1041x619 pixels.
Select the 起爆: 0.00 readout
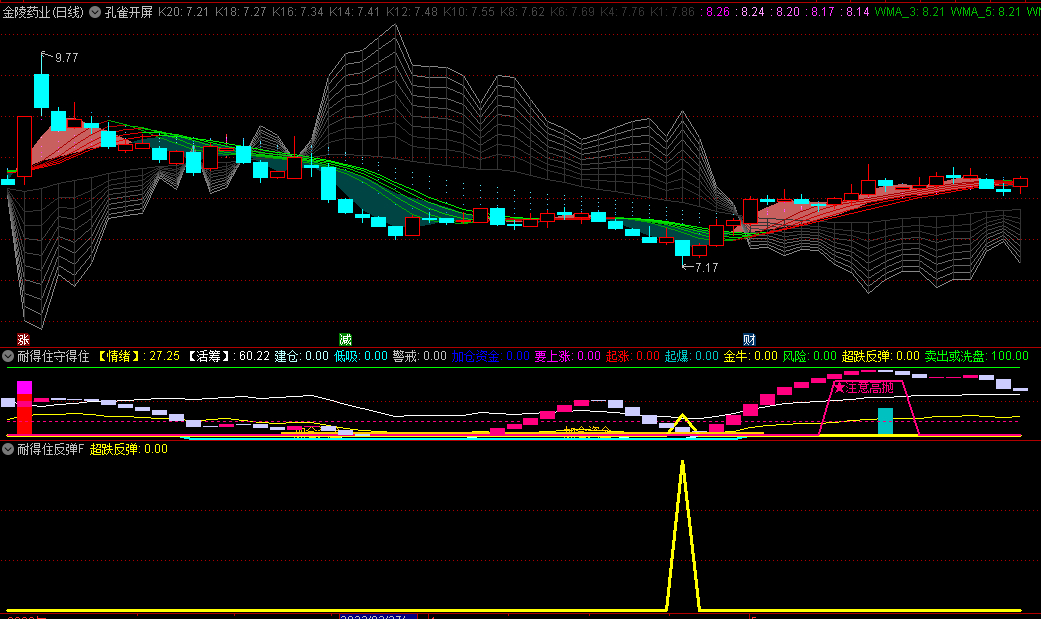click(692, 356)
